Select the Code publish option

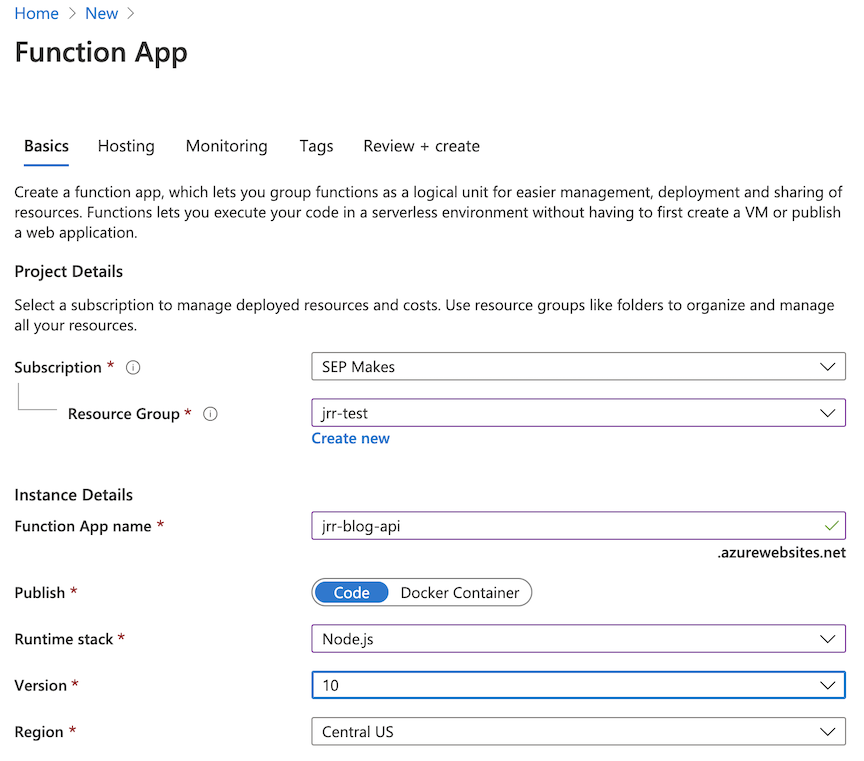coord(351,593)
